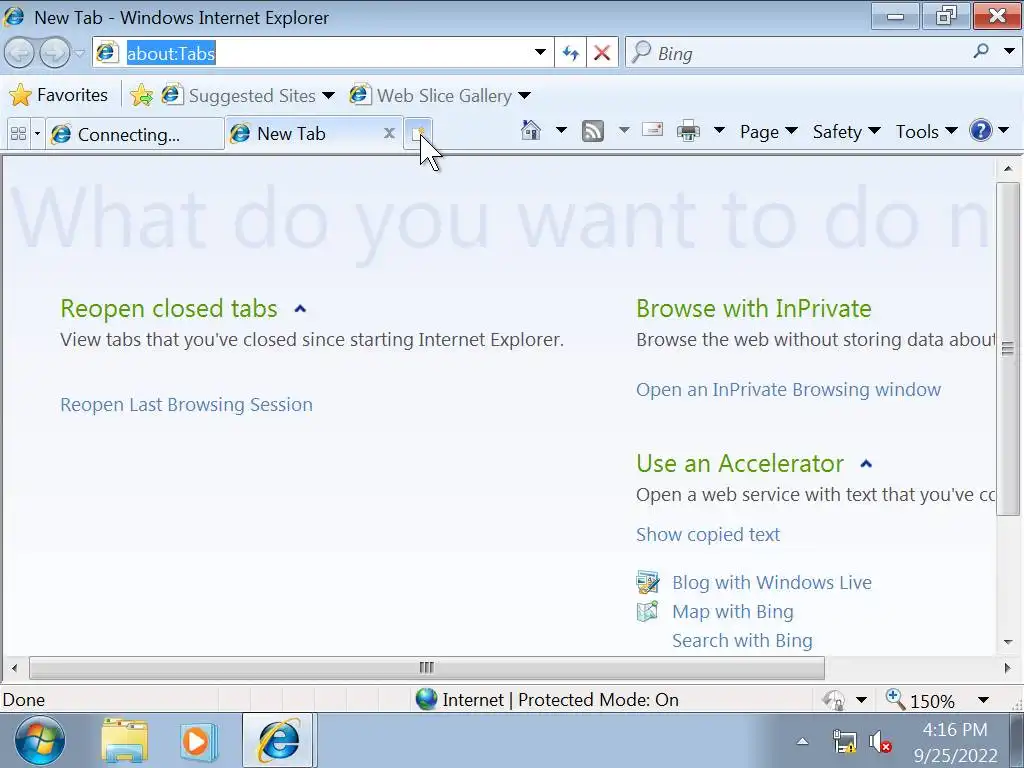
Task: Expand the Suggested Sites dropdown arrow
Action: click(328, 96)
